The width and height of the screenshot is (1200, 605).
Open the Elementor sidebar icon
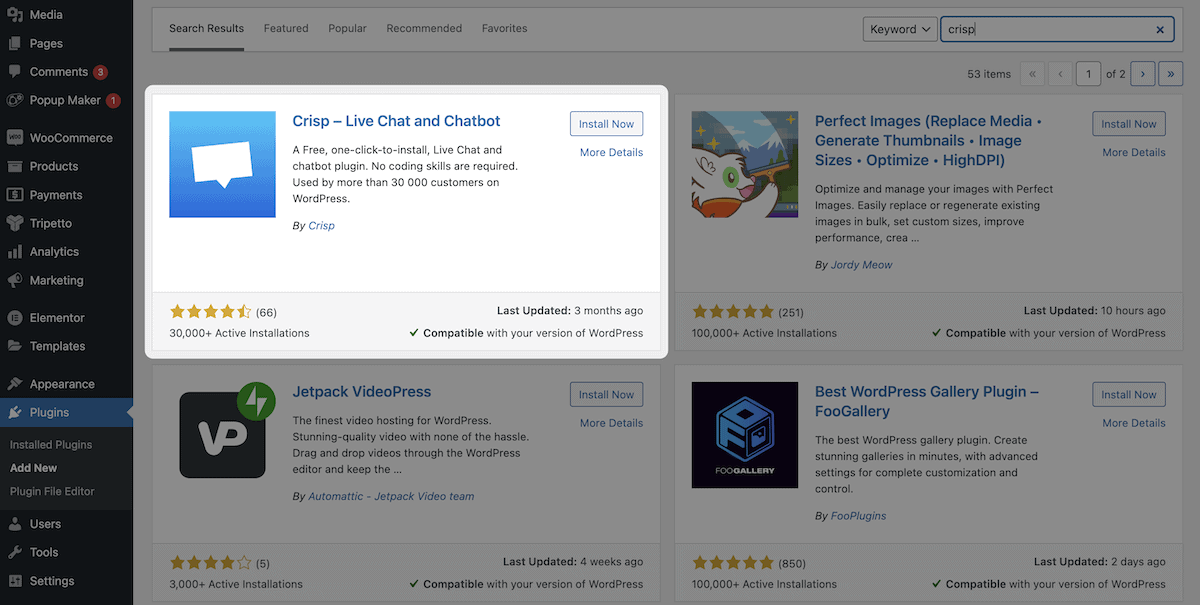pos(15,318)
